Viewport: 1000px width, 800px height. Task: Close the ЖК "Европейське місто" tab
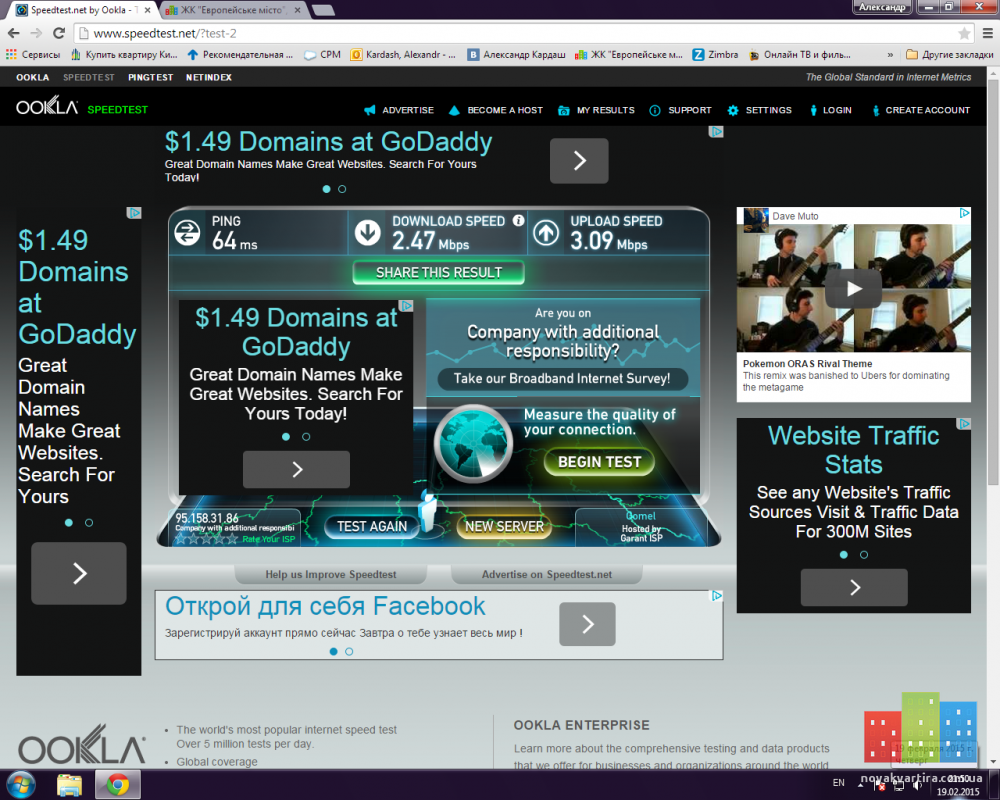(x=297, y=10)
